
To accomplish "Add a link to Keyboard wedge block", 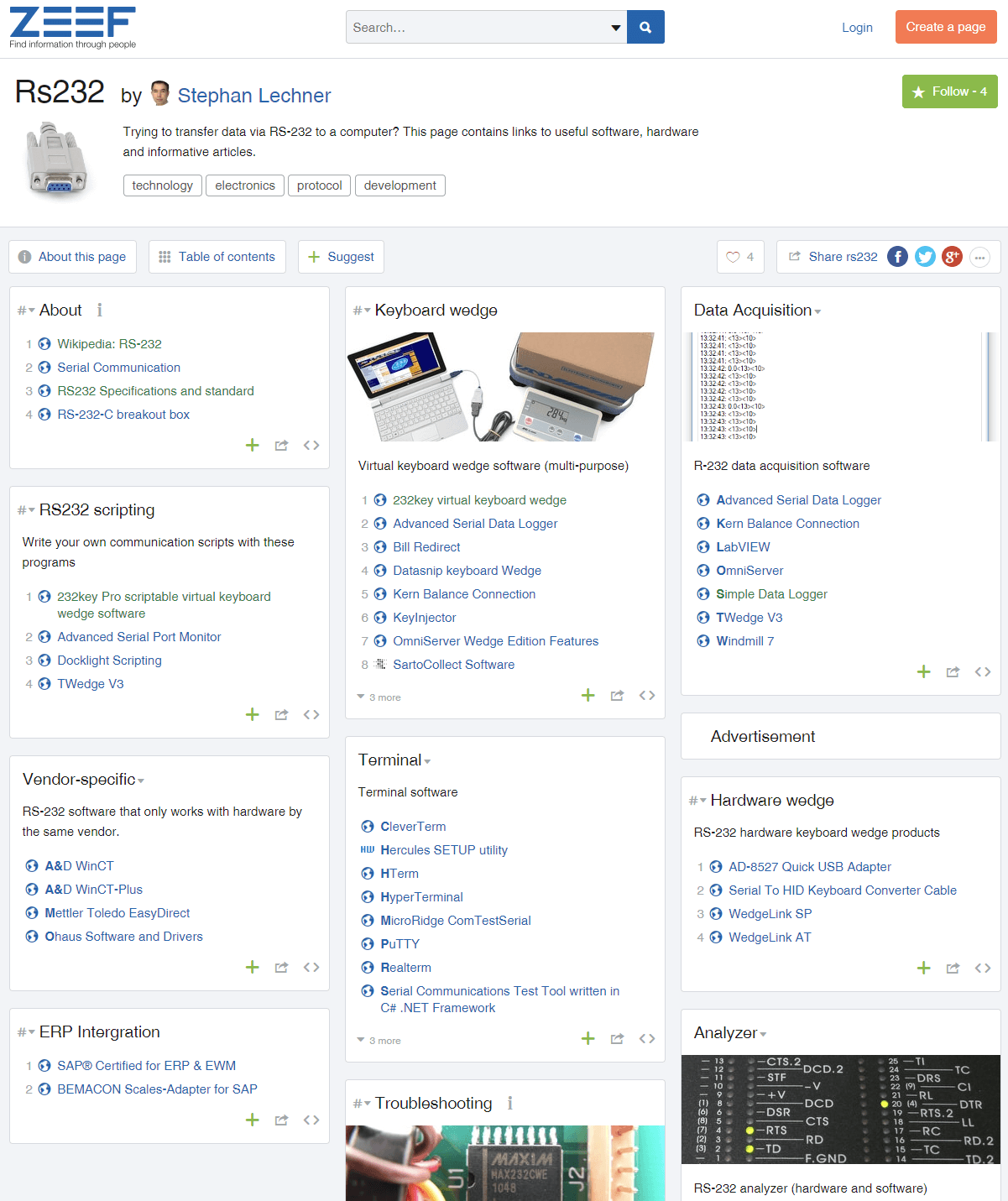I will click(x=588, y=695).
